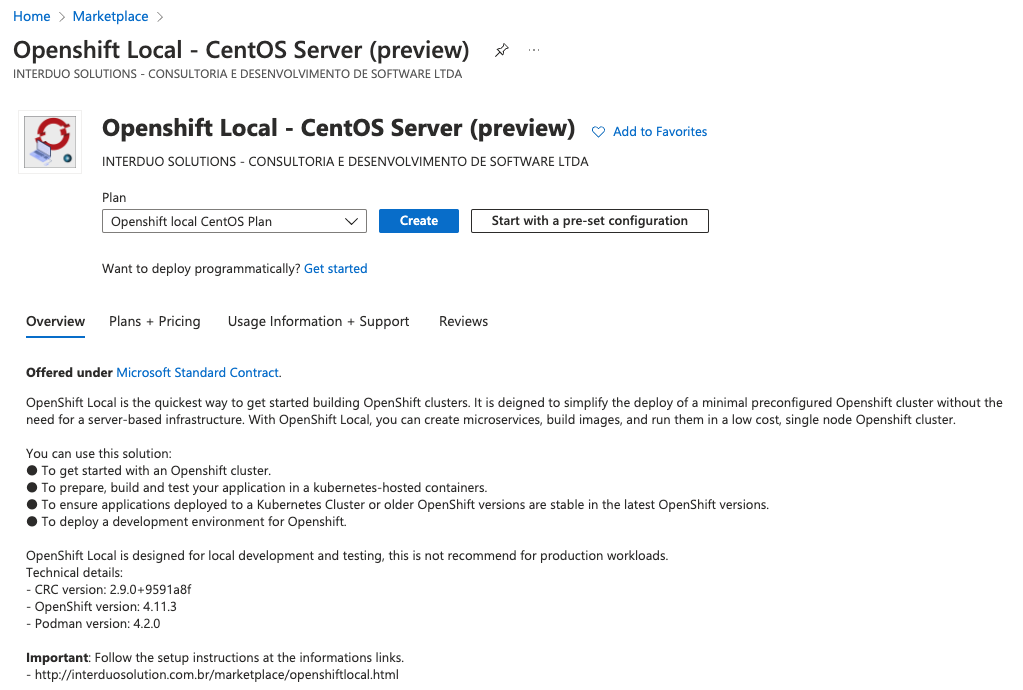The width and height of the screenshot is (1023, 690).
Task: Click the publisher name under the page title
Action: 237,74
